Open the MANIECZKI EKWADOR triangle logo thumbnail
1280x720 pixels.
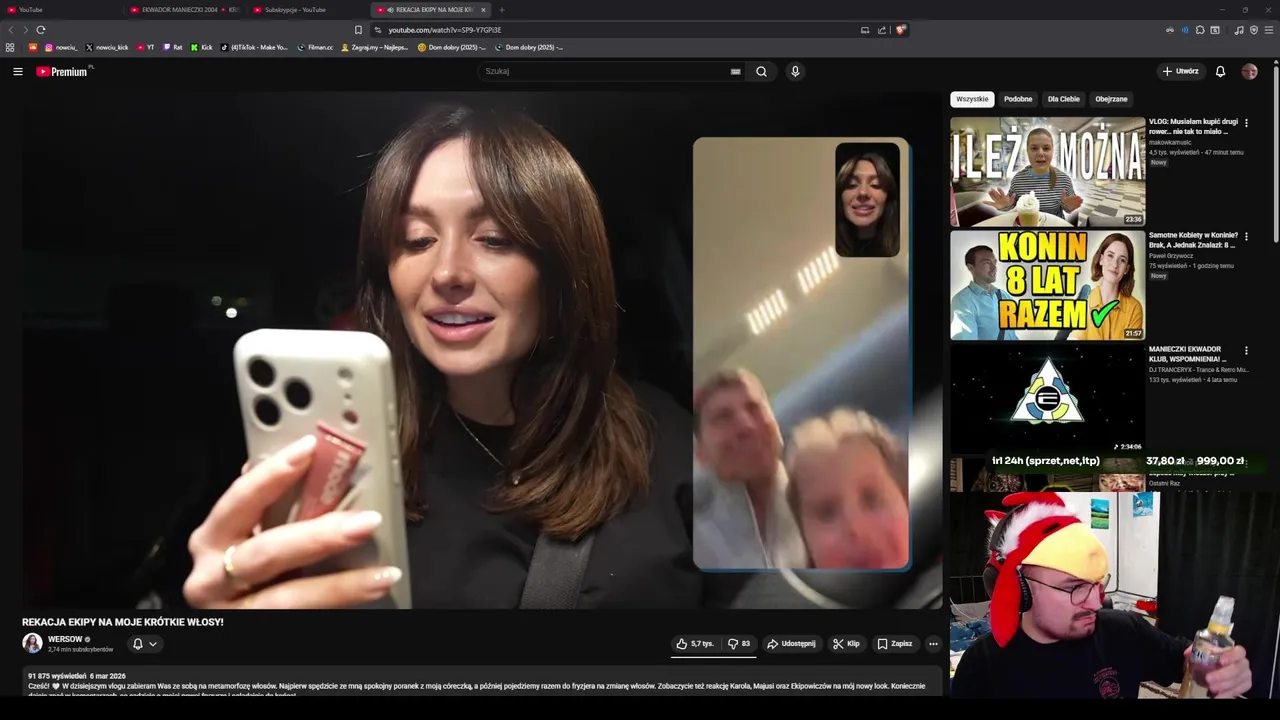1047,398
